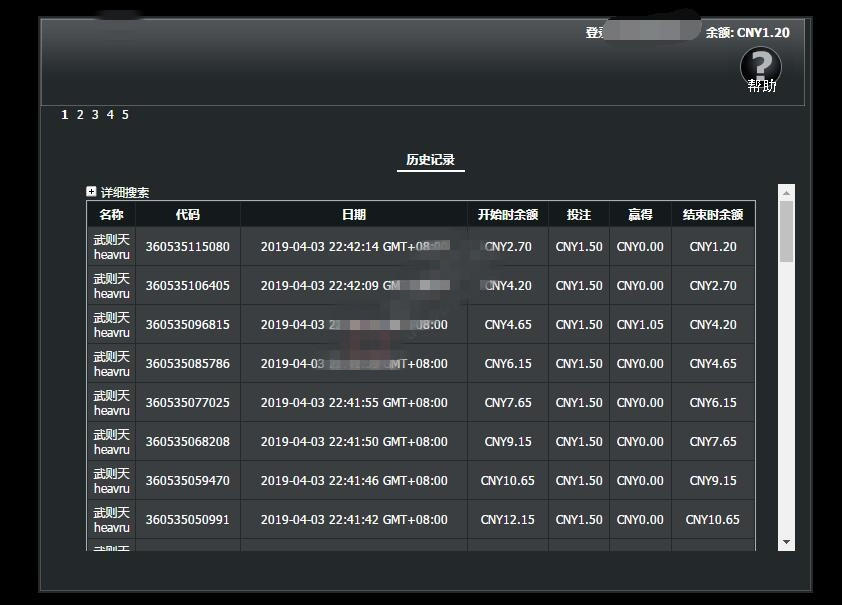
Task: Select code 360535068208
Action: pyautogui.click(x=187, y=442)
